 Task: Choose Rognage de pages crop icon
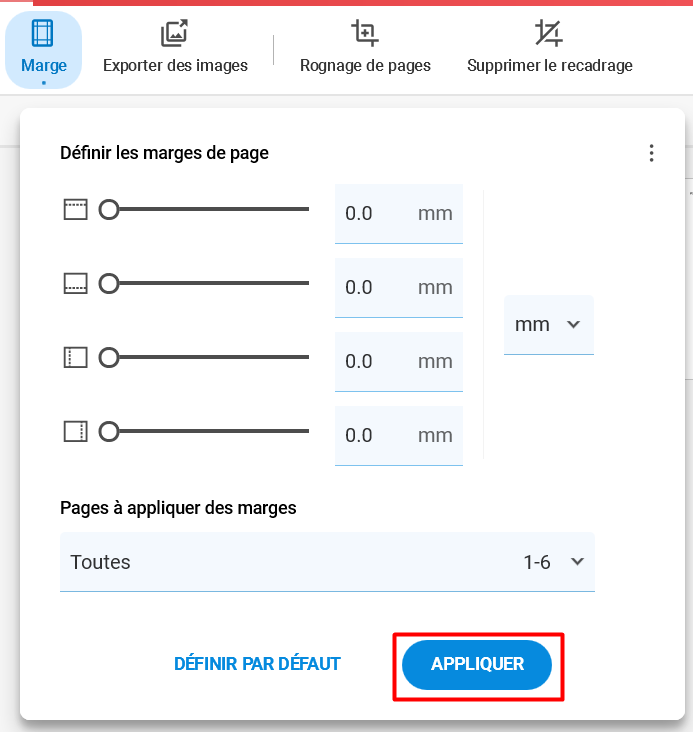365,33
